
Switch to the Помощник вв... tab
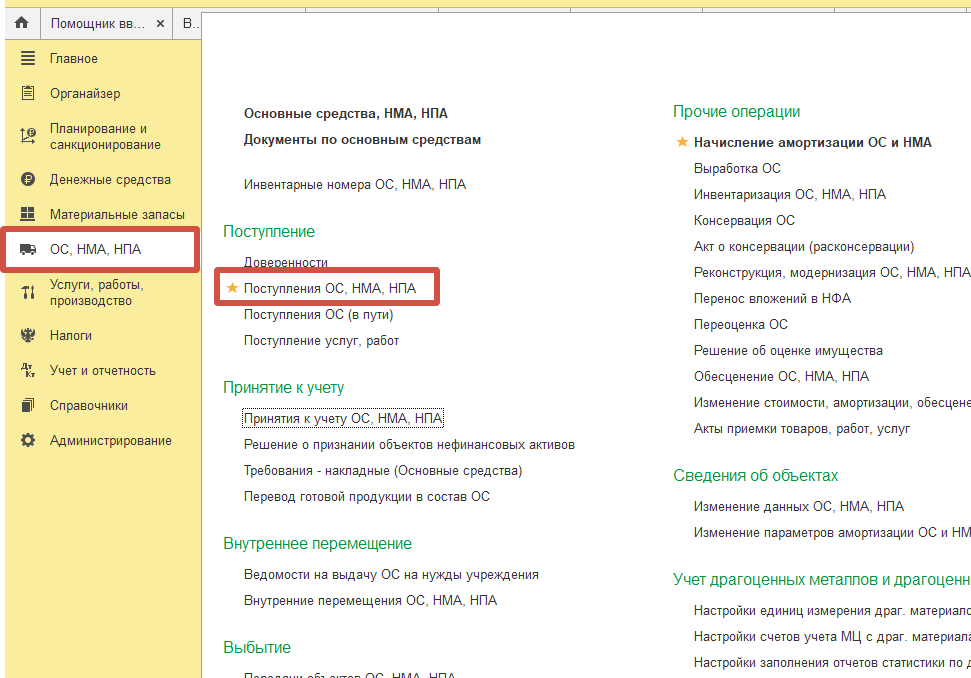click(98, 24)
